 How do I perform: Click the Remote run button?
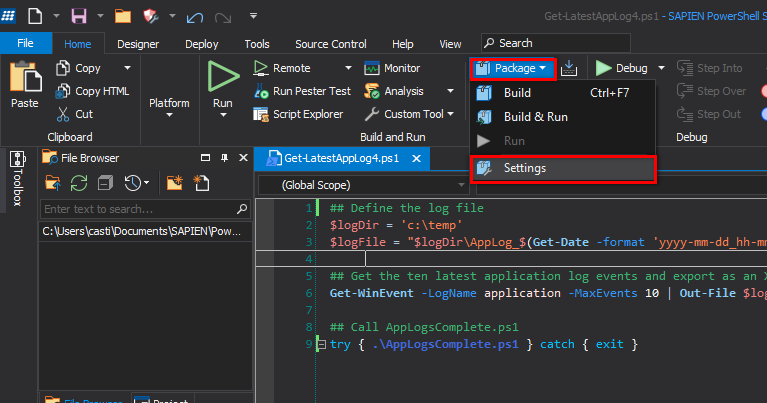point(282,68)
